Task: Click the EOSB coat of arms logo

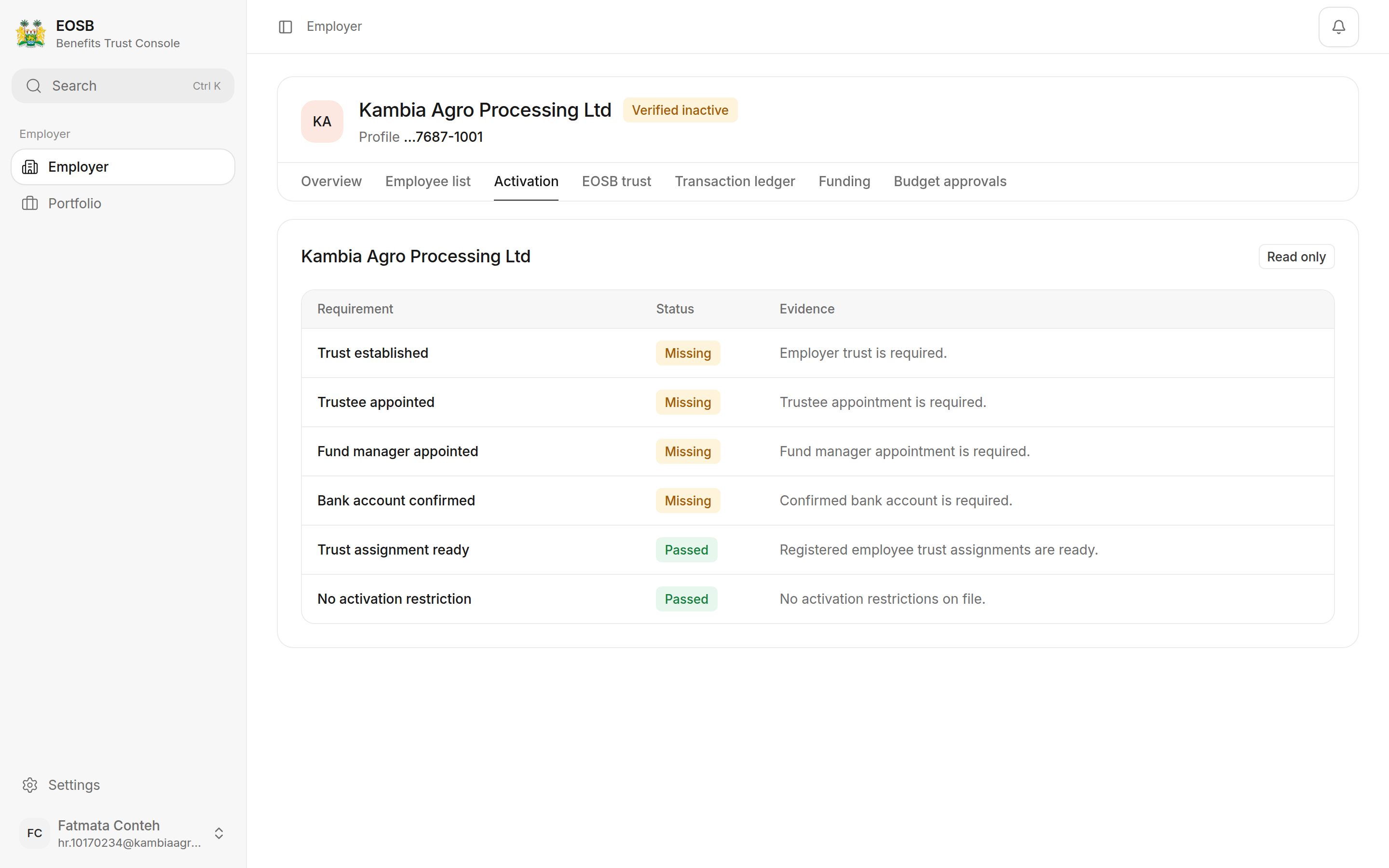Action: coord(30,34)
